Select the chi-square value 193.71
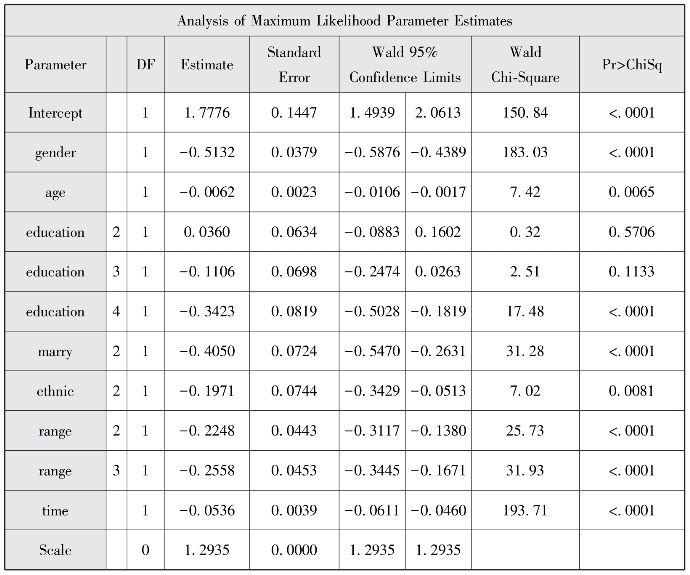The image size is (690, 575). tap(525, 511)
